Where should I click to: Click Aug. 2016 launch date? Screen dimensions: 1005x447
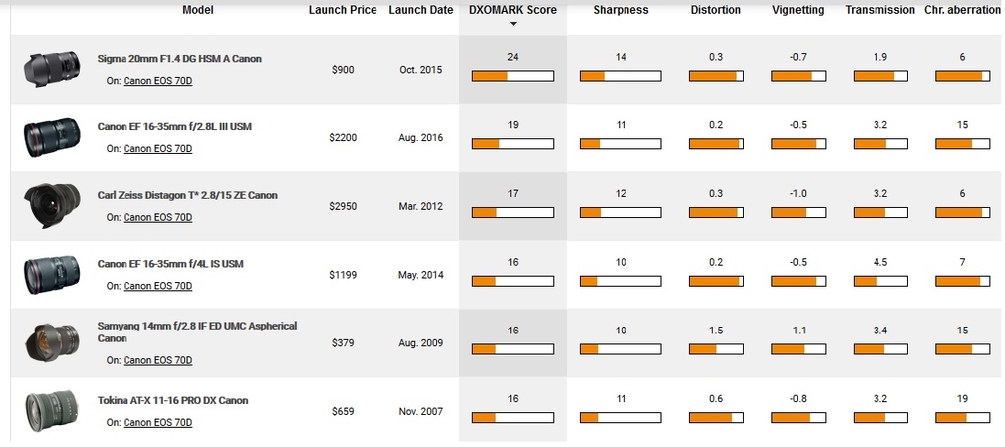[420, 138]
